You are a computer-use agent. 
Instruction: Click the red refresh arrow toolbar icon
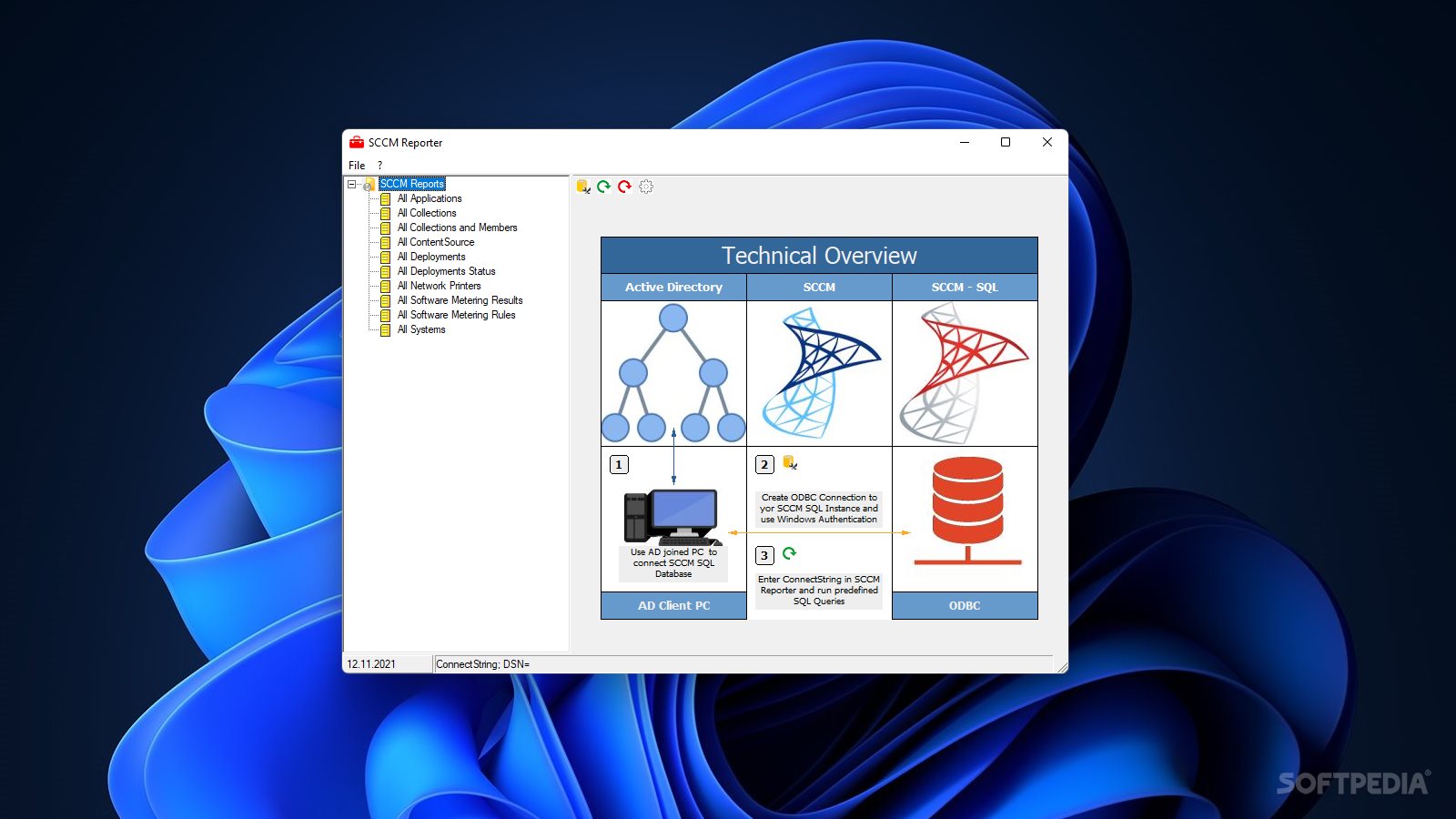click(624, 187)
